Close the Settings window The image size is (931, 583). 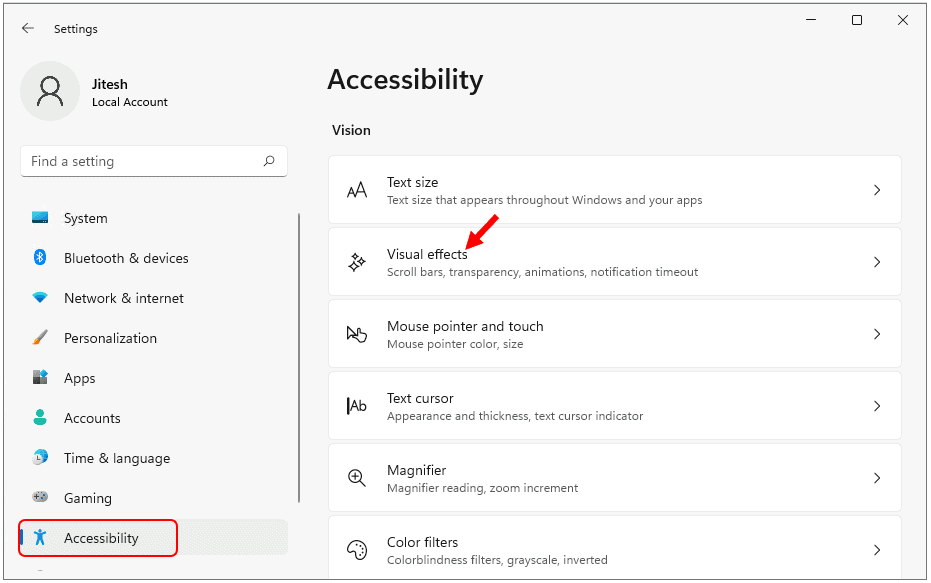(902, 20)
